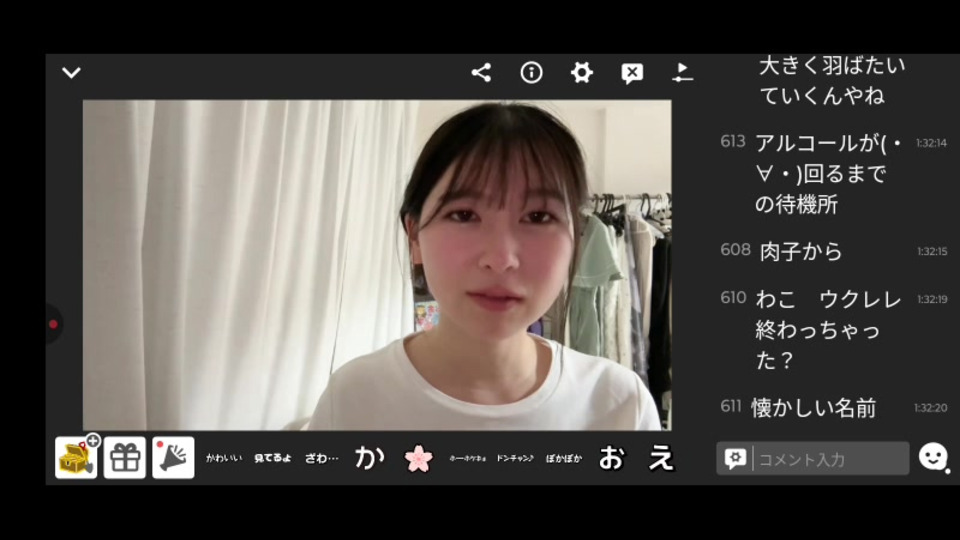
Task: Select the comment 懐かしい名前
Action: pos(814,408)
